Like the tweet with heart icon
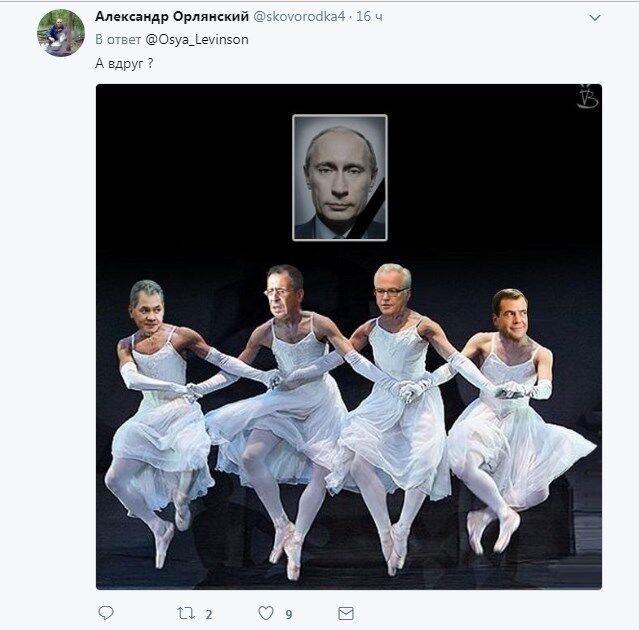 266,613
